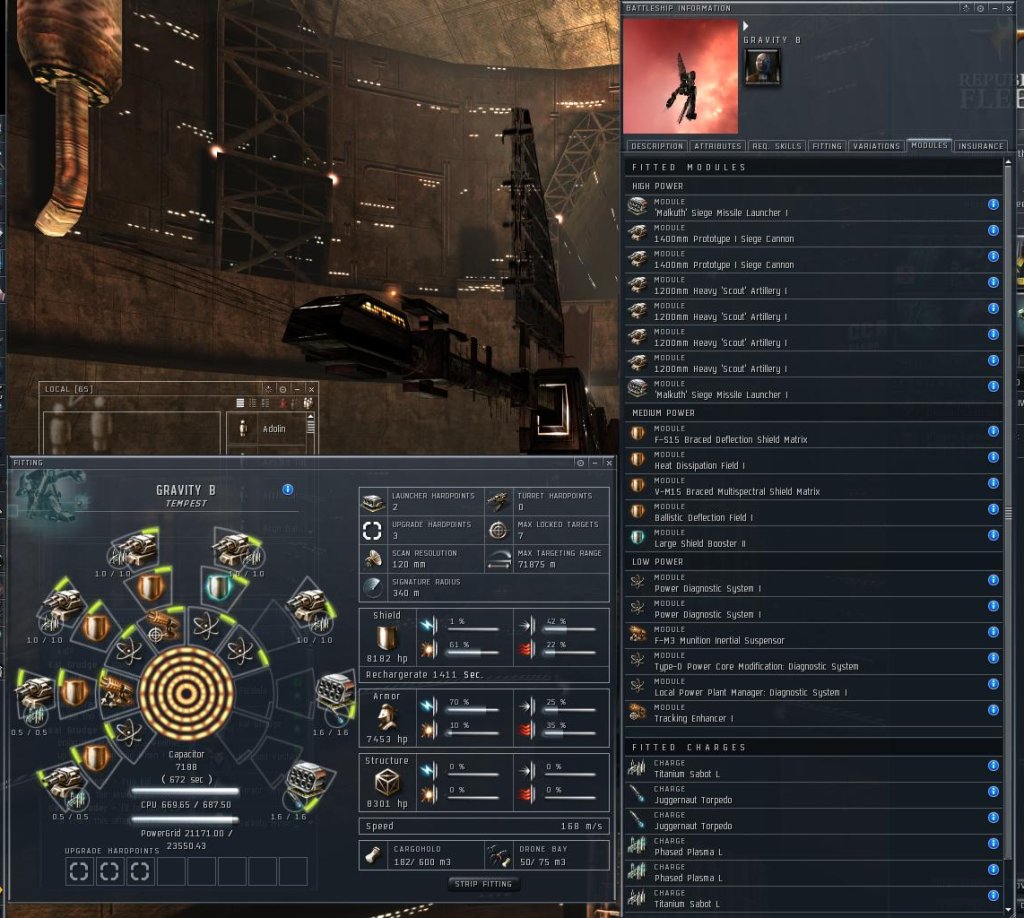Toggle pin on the Local window
Screen dimensions: 1024x918
point(283,389)
